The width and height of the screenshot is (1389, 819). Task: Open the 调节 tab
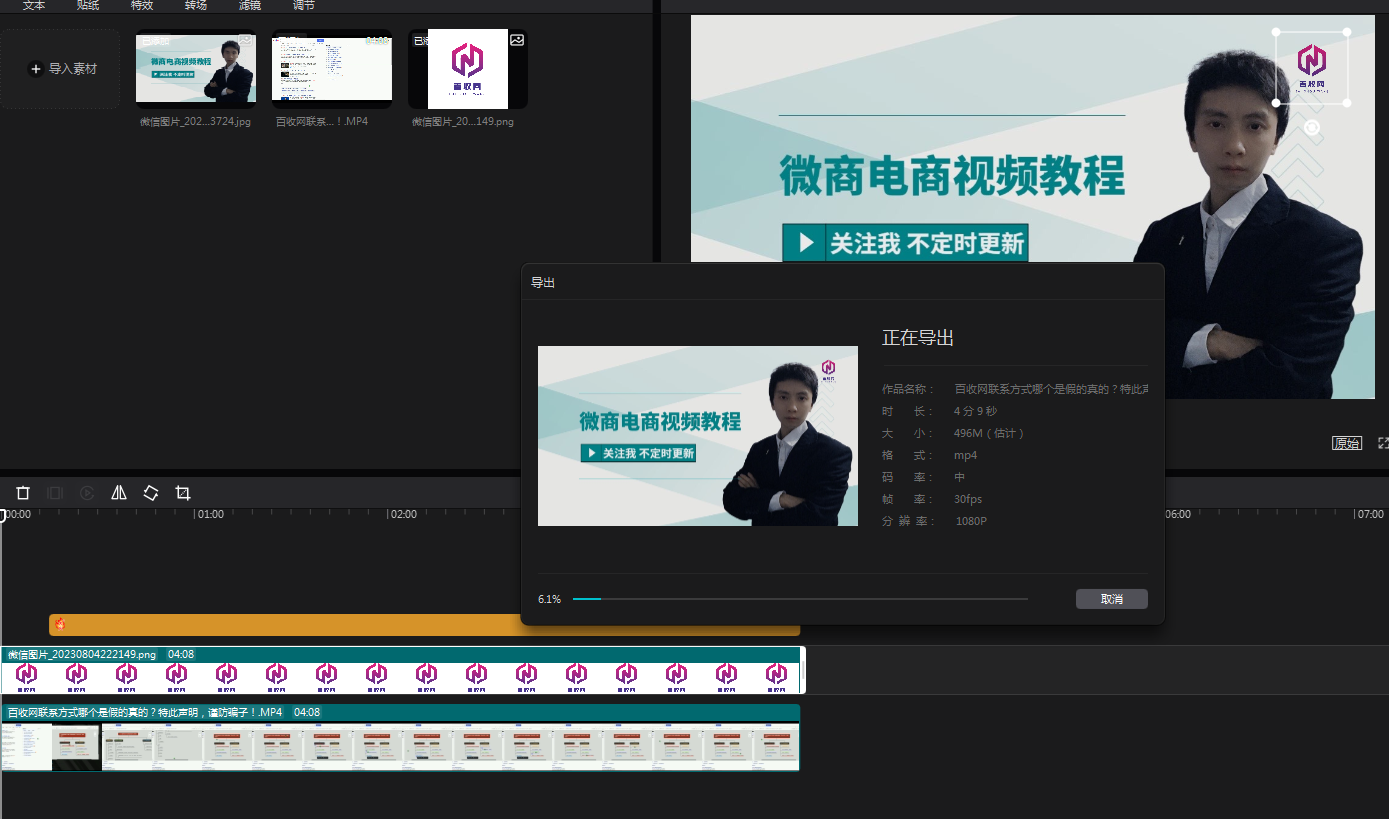(x=304, y=5)
